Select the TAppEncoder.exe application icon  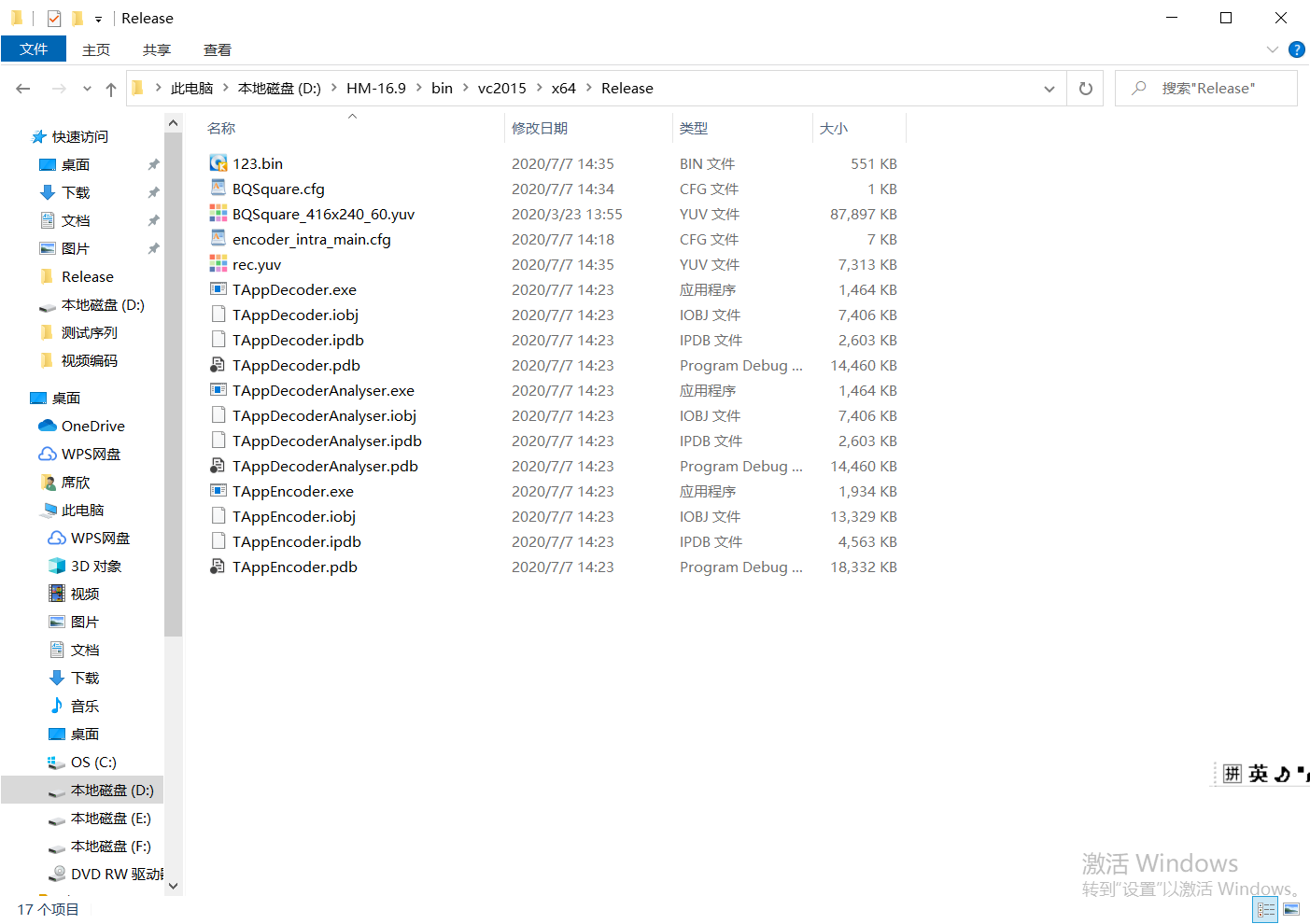pyautogui.click(x=217, y=491)
